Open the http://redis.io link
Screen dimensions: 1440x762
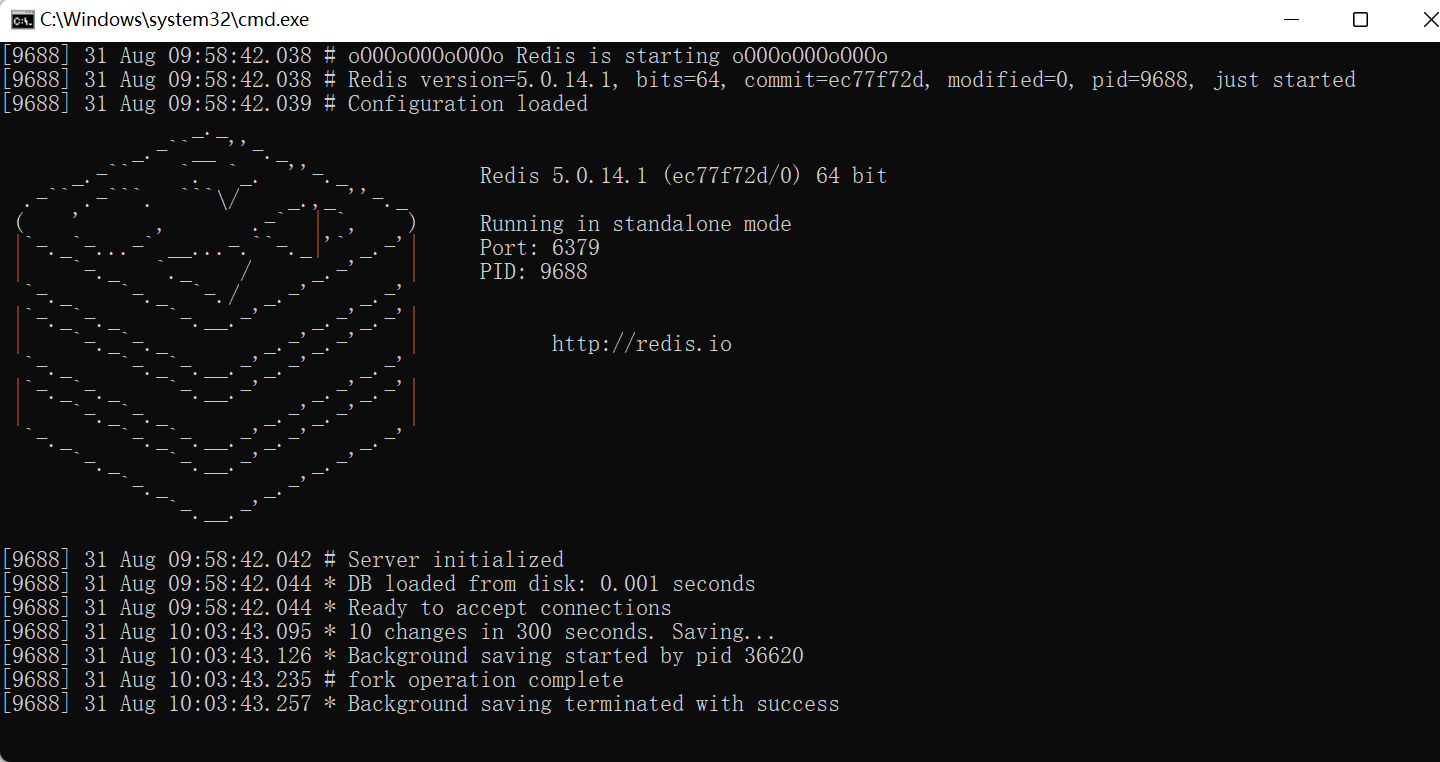641,343
